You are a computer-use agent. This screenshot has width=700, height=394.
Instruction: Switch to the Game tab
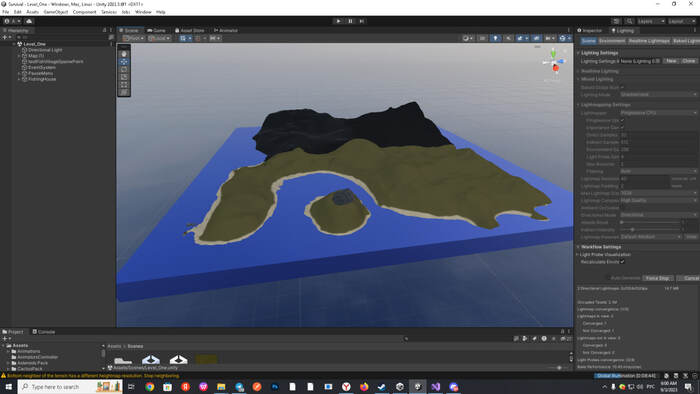[157, 30]
